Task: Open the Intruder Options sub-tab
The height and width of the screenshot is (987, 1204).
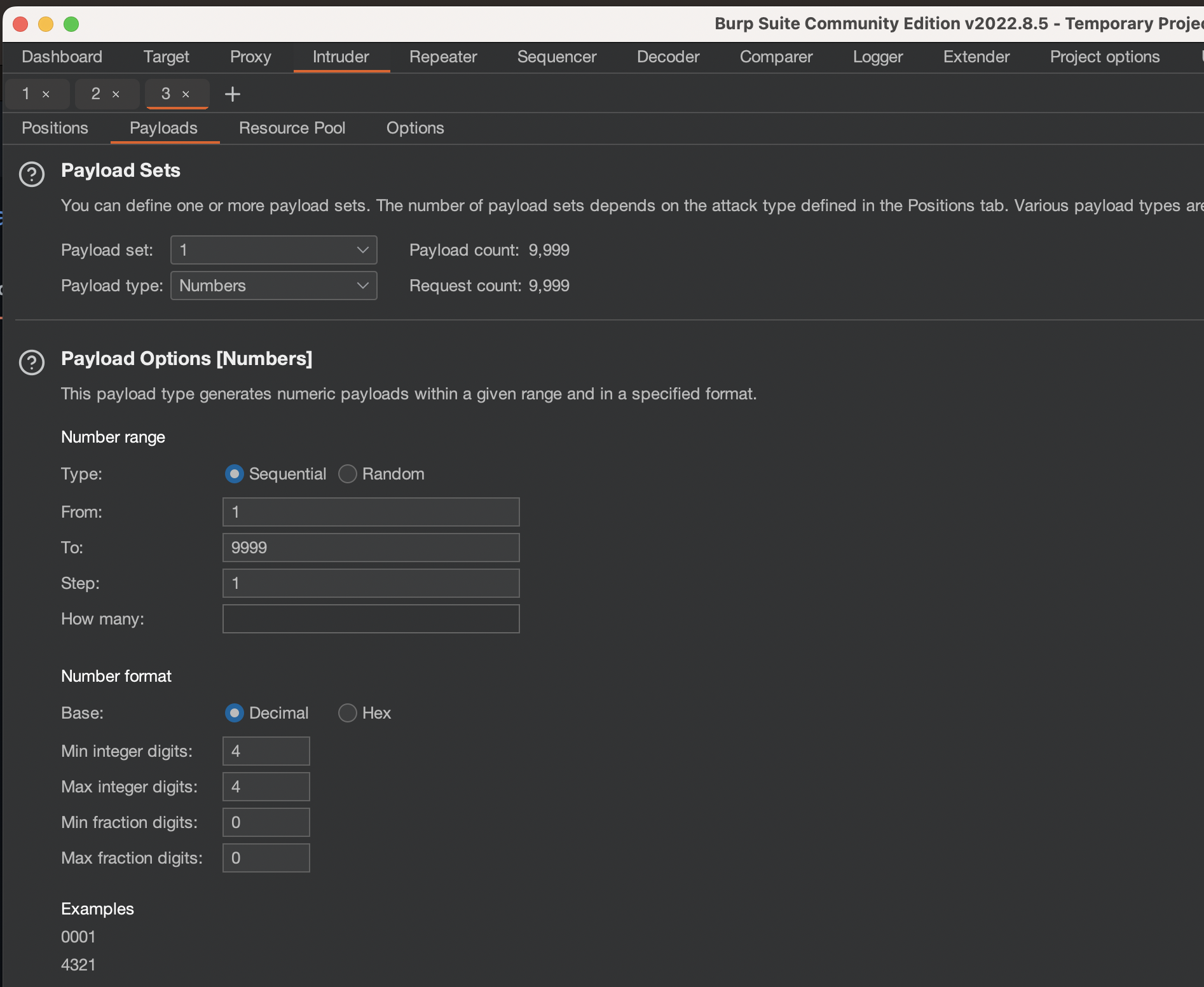Action: (x=415, y=128)
